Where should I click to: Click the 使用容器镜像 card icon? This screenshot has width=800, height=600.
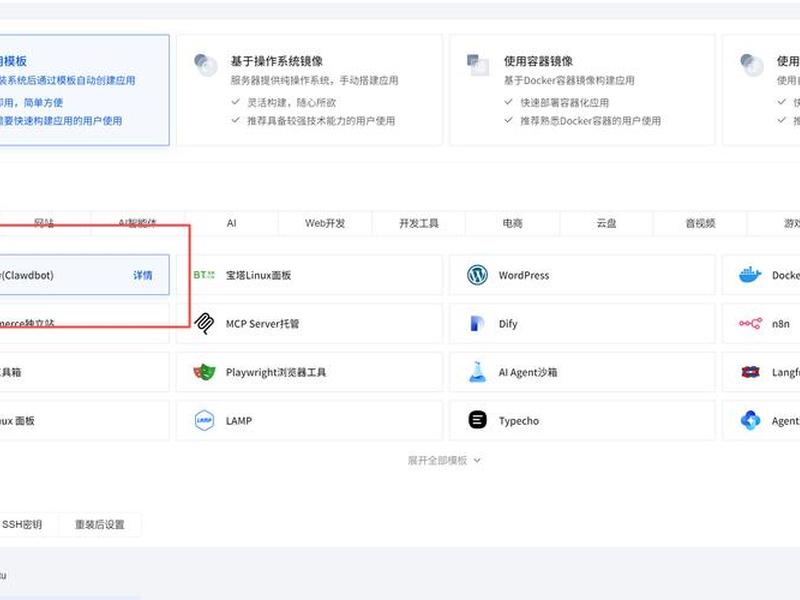tap(478, 65)
